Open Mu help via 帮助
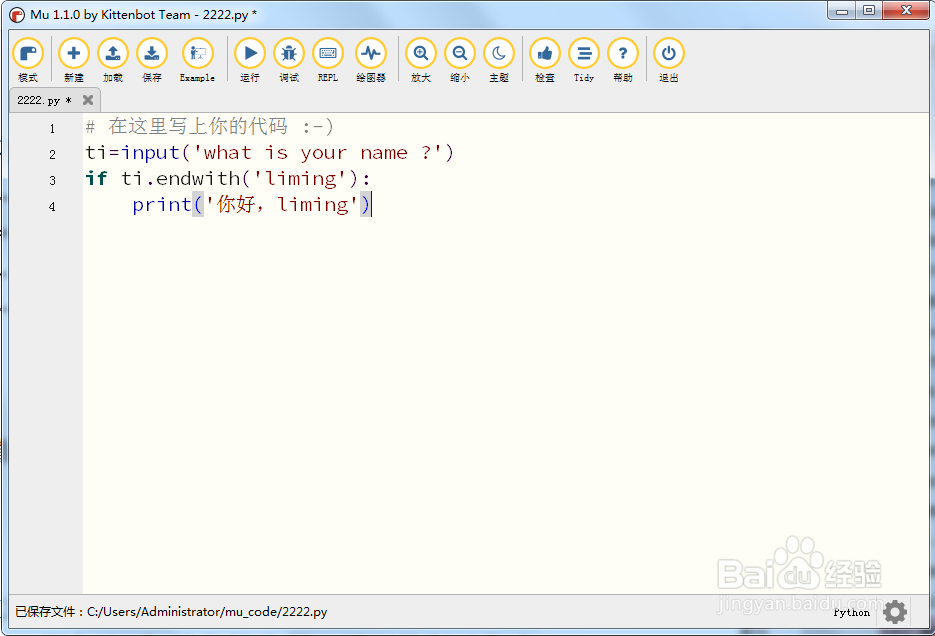Screen dimensions: 935x636 [x=623, y=54]
